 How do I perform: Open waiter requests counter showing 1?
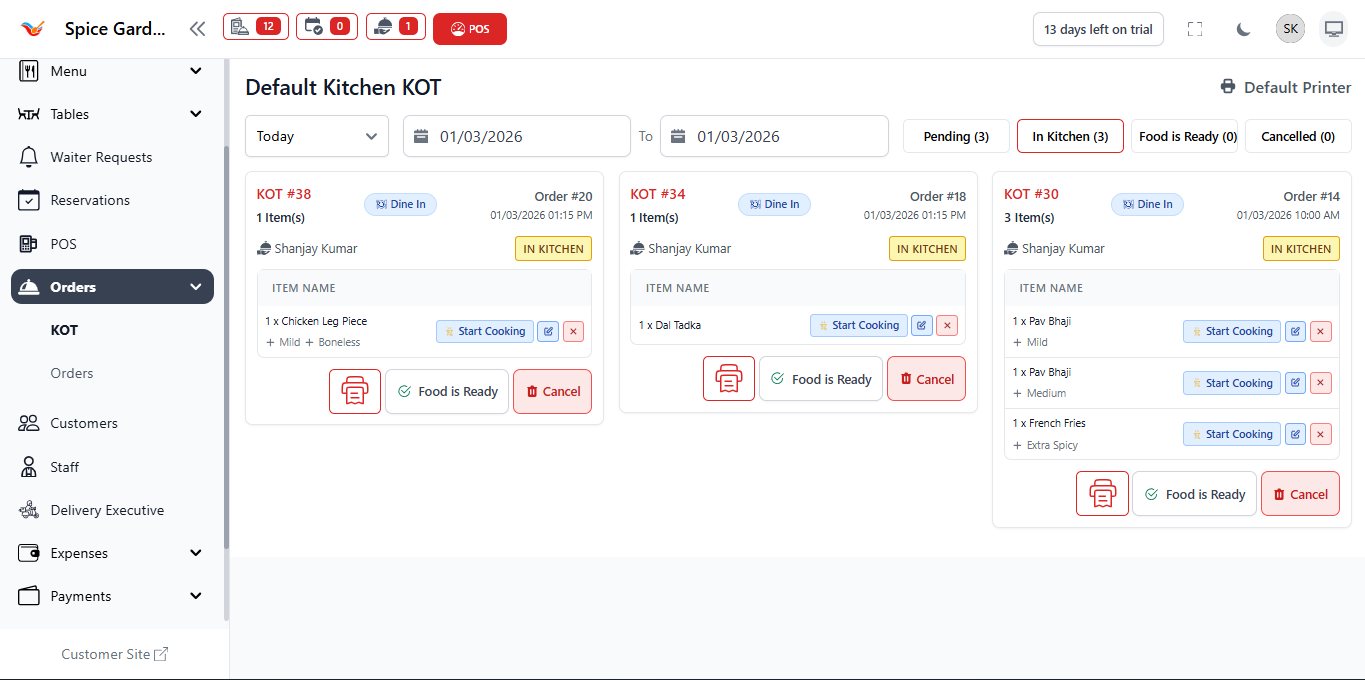click(396, 27)
